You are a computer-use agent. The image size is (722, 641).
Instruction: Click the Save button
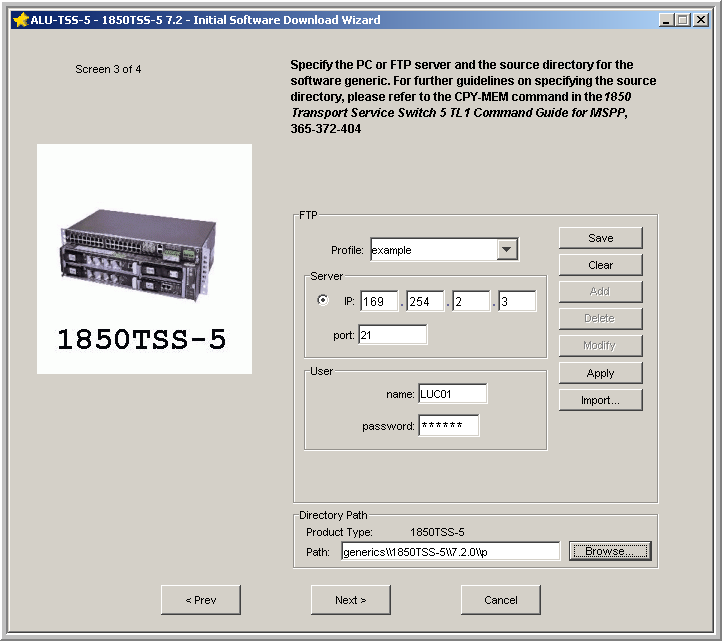click(600, 238)
